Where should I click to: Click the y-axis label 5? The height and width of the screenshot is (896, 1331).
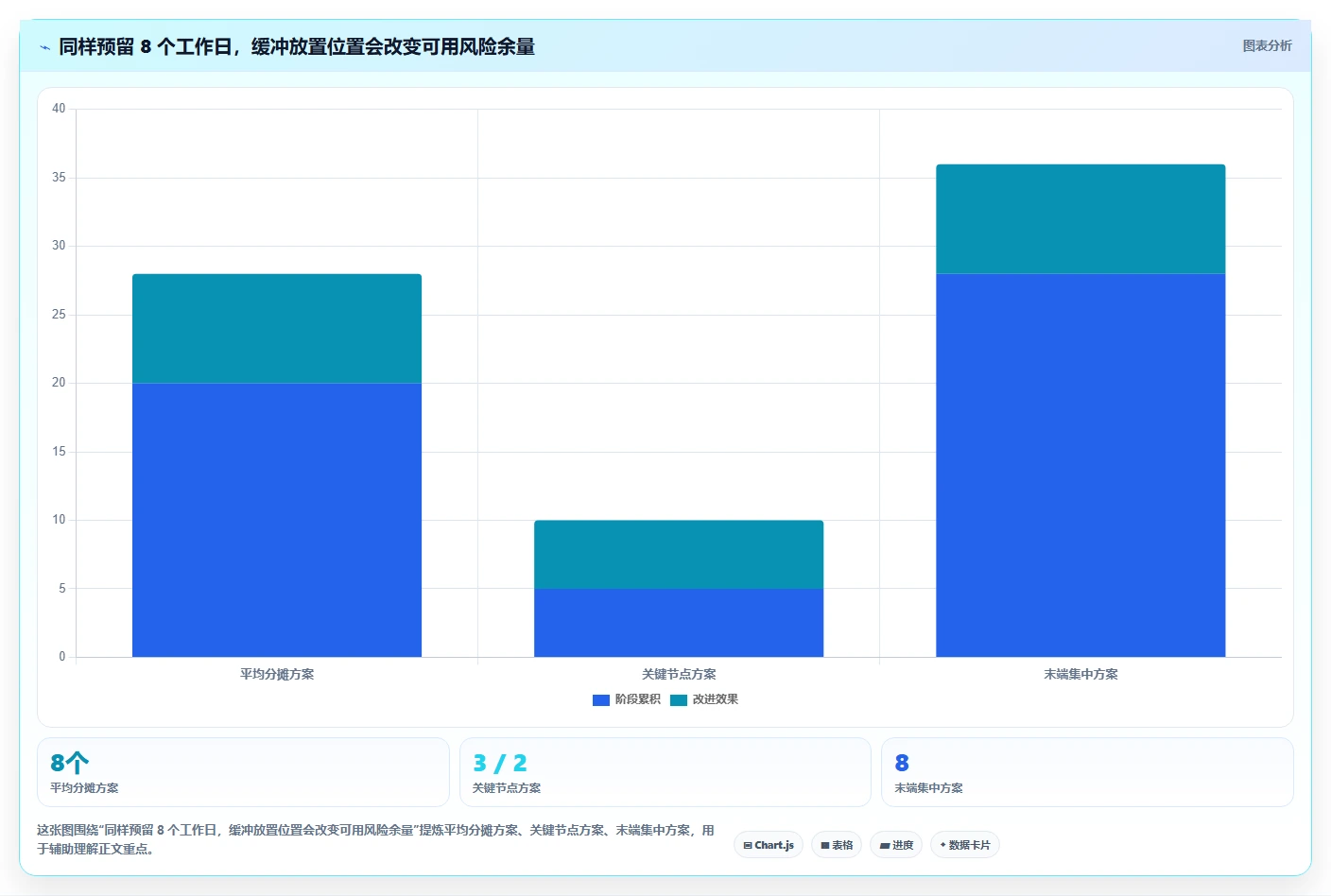click(x=62, y=589)
